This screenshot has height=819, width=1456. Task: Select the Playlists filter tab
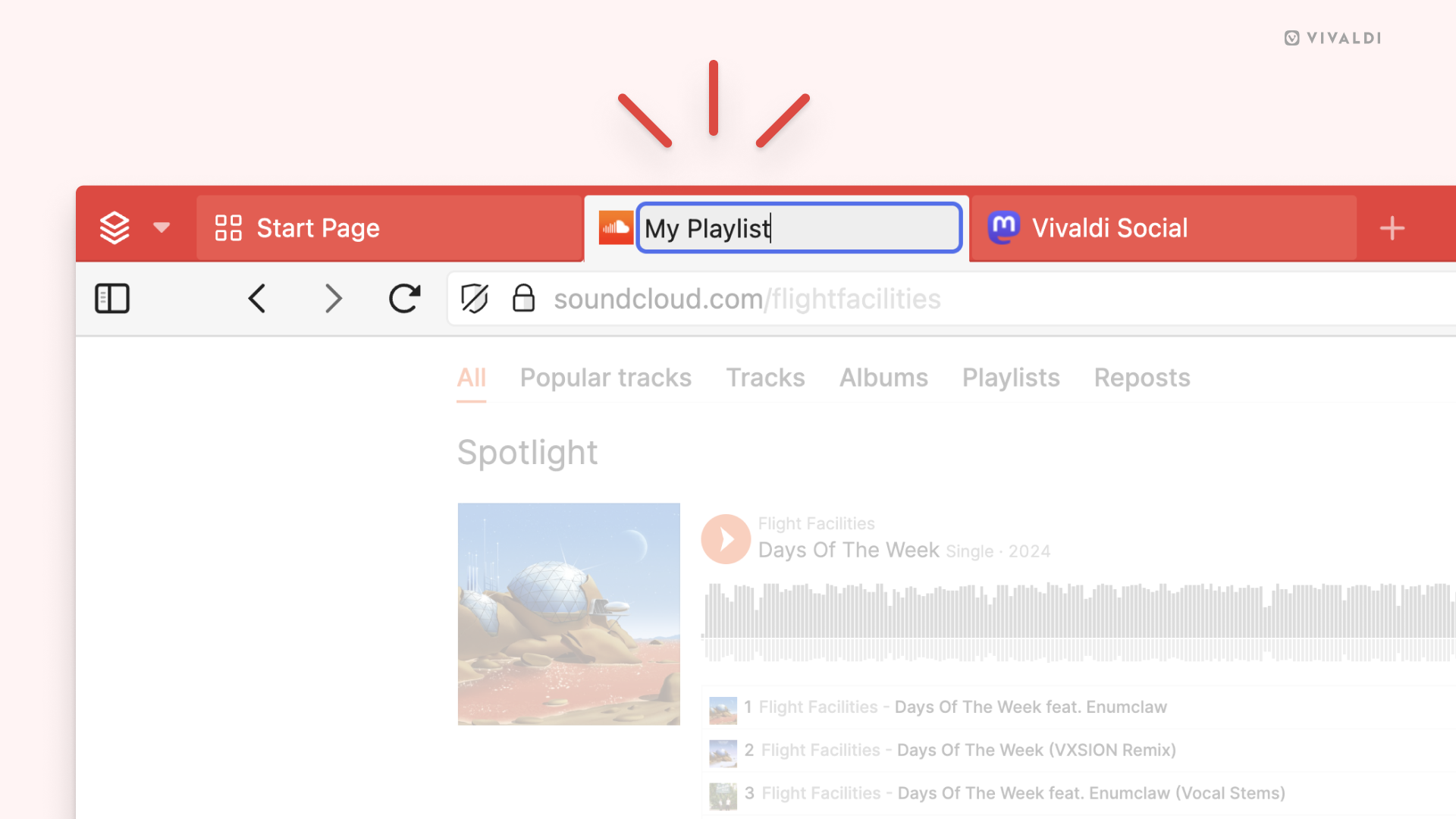click(x=1010, y=377)
